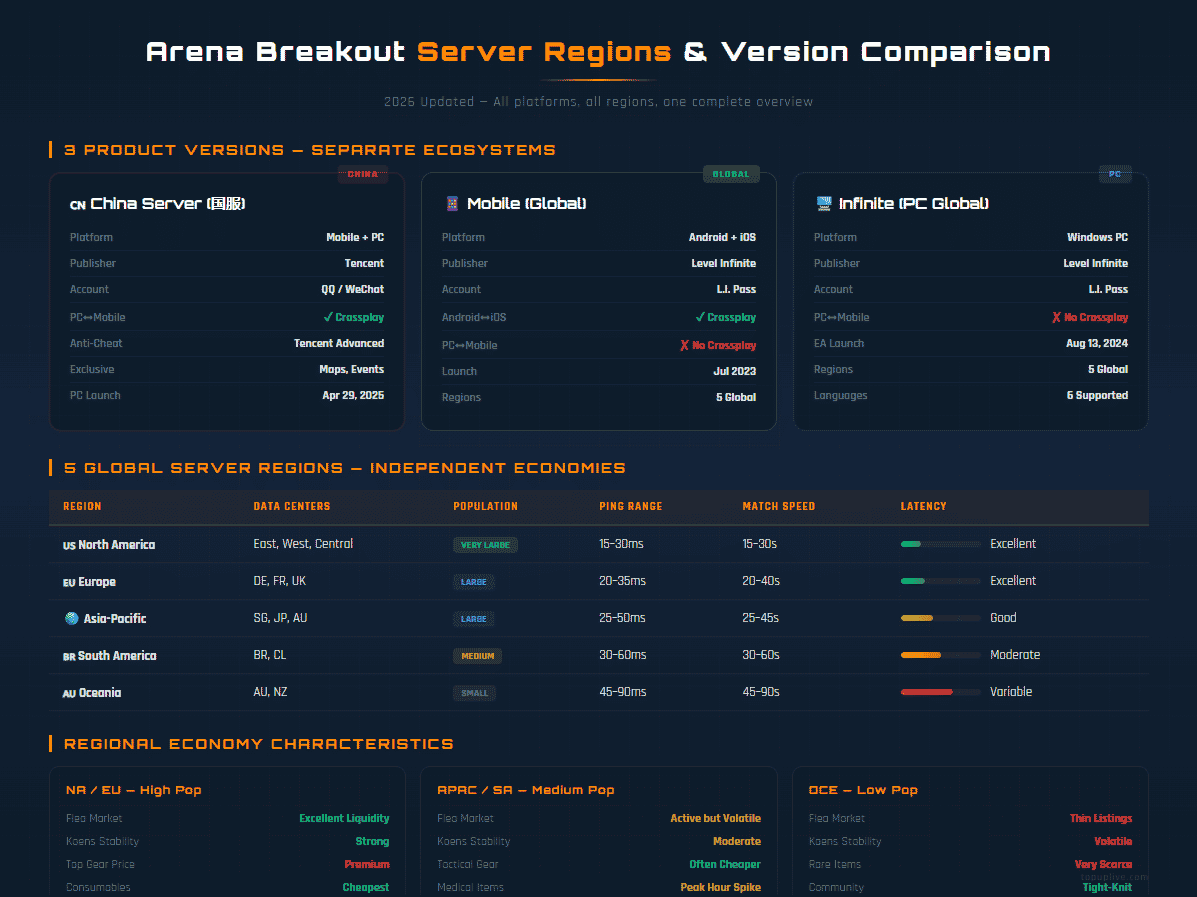The width and height of the screenshot is (1197, 897).
Task: Click the US flag code beside North America
Action: coord(69,546)
